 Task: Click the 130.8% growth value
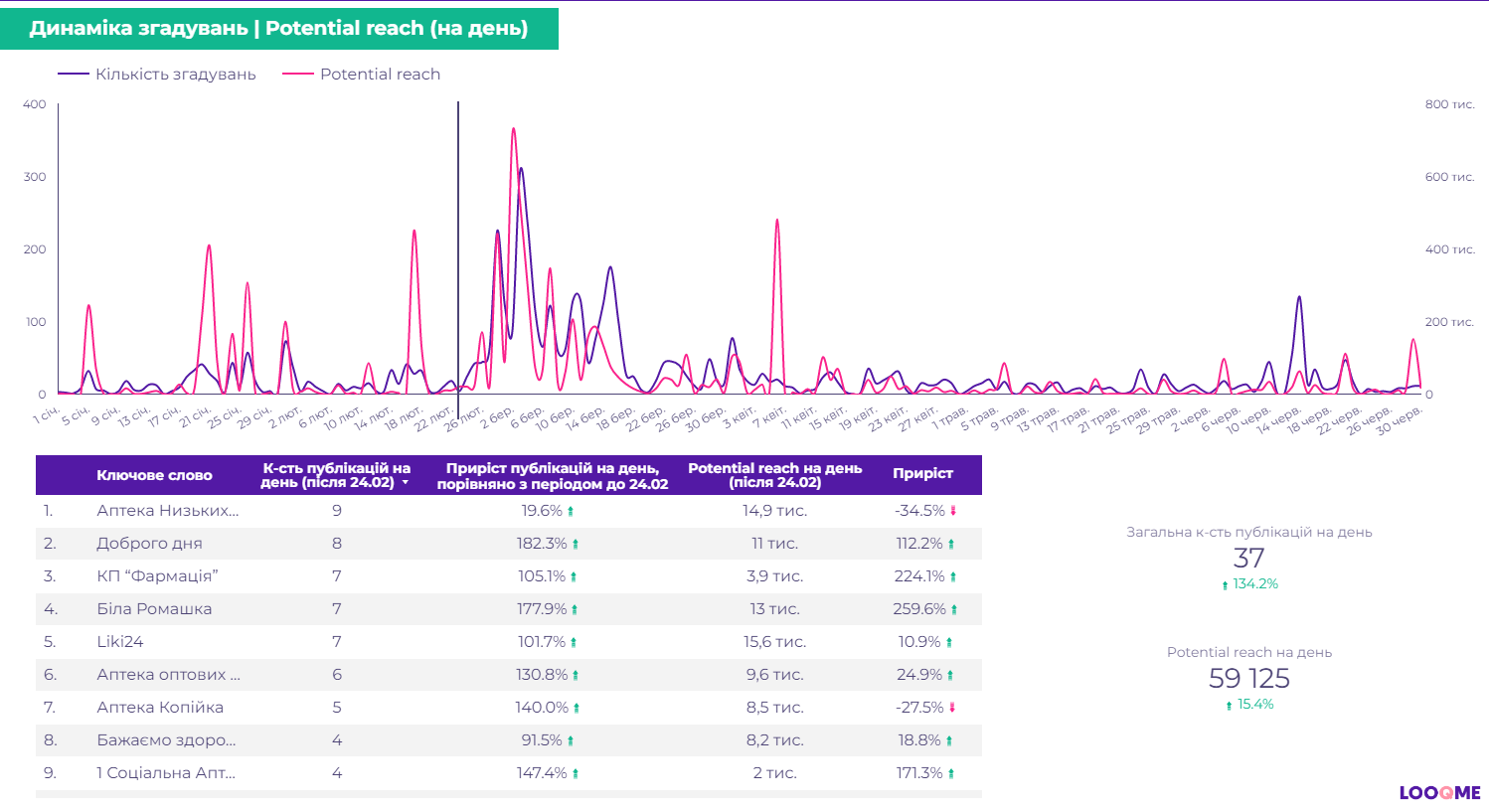(542, 675)
